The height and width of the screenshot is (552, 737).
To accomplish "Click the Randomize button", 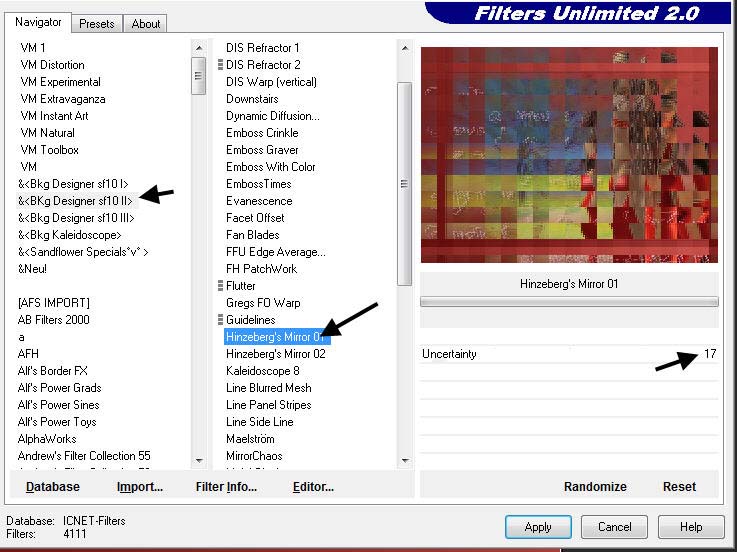I will coord(595,487).
